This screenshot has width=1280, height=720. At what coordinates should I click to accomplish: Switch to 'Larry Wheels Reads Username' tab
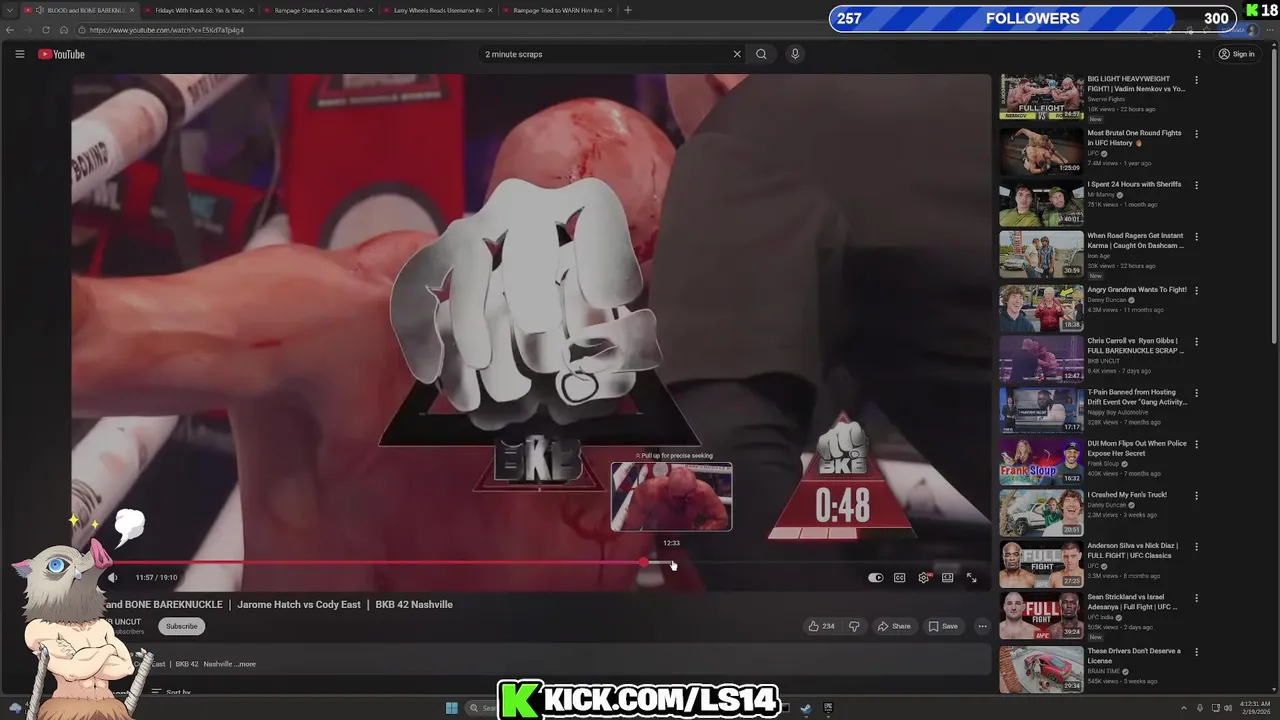(438, 10)
